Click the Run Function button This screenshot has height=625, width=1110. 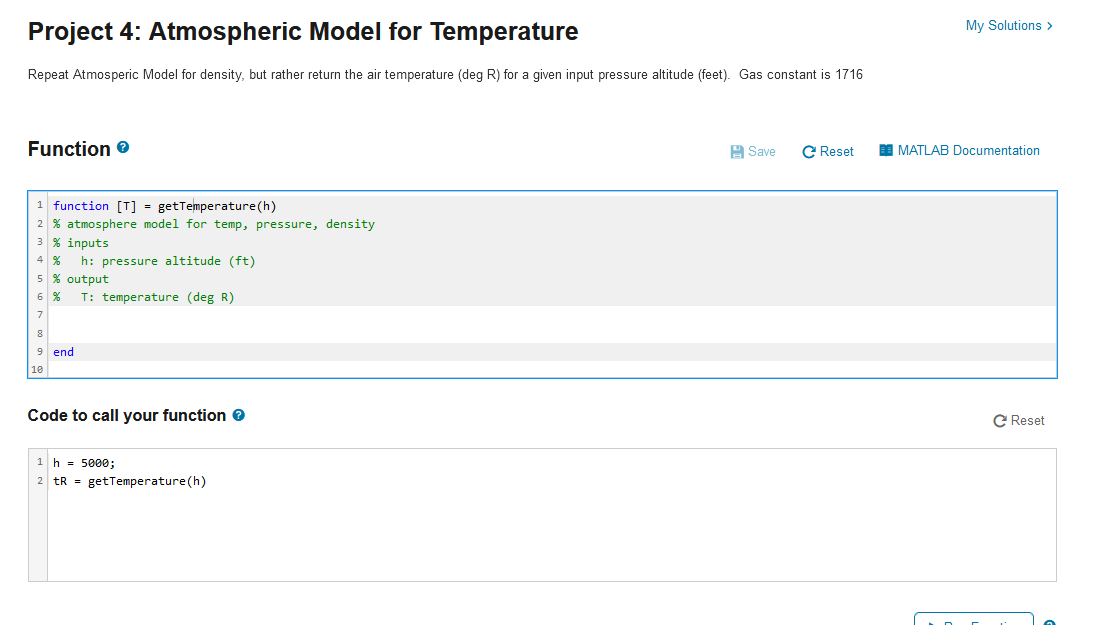[973, 619]
